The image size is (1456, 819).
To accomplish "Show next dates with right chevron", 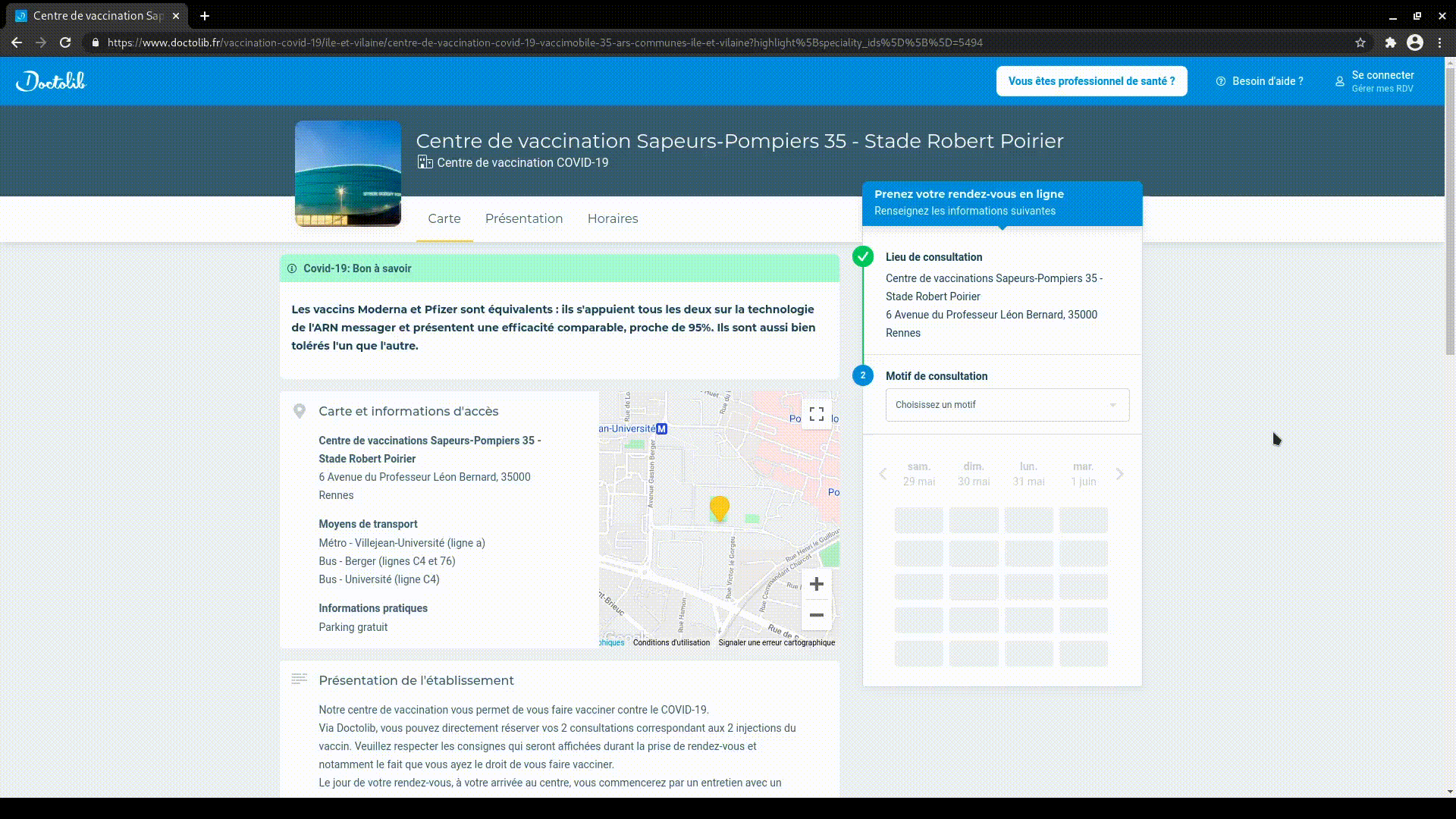I will click(x=1119, y=474).
